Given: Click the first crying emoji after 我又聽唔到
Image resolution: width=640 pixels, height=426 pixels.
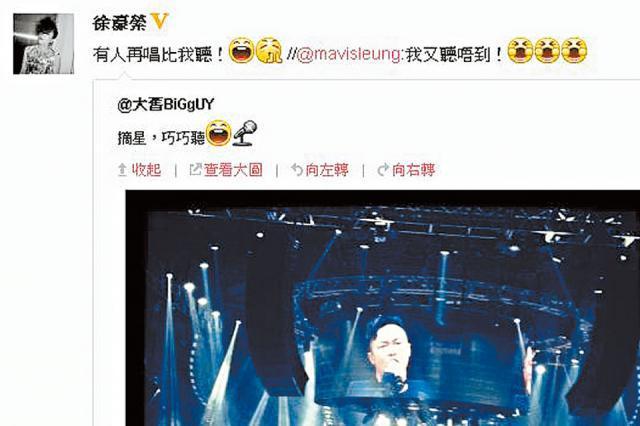Looking at the screenshot, I should coord(520,51).
